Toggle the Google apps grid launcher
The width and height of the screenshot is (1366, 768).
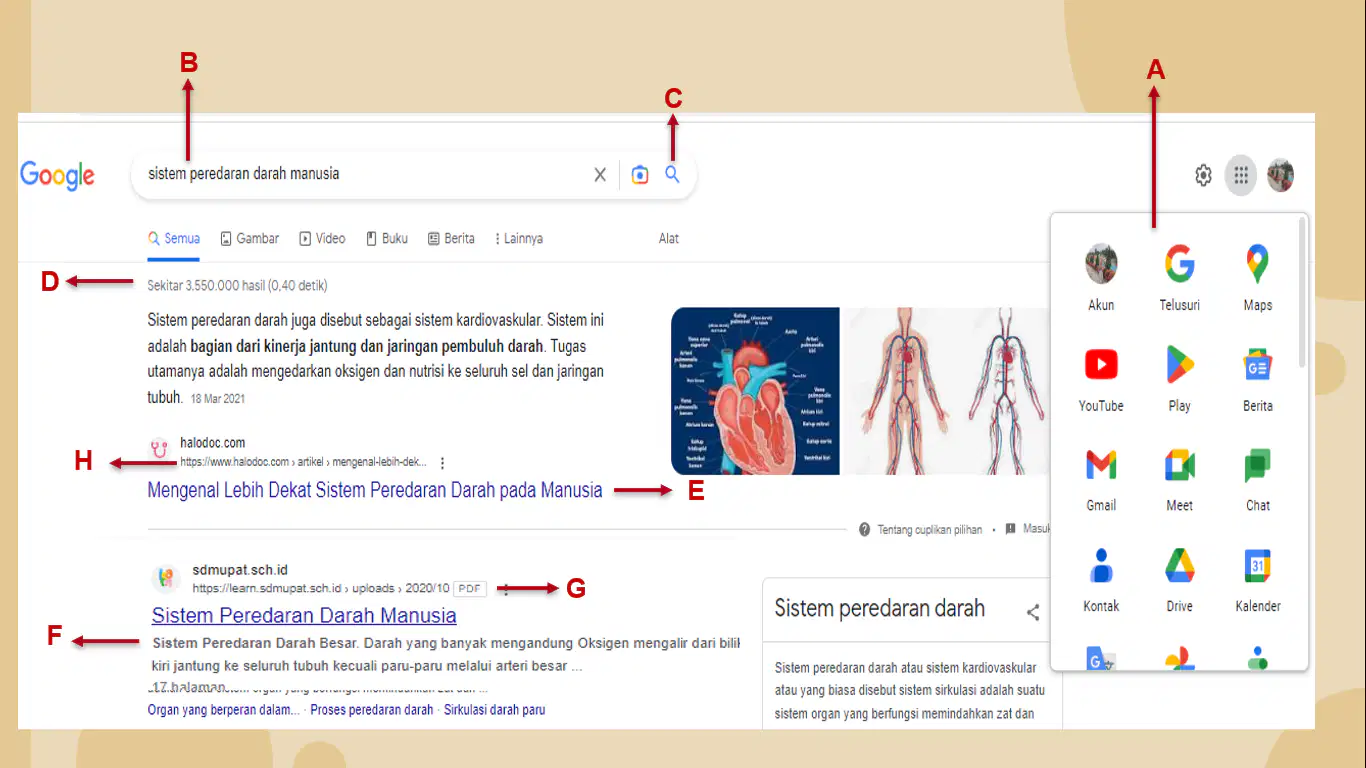pyautogui.click(x=1241, y=176)
